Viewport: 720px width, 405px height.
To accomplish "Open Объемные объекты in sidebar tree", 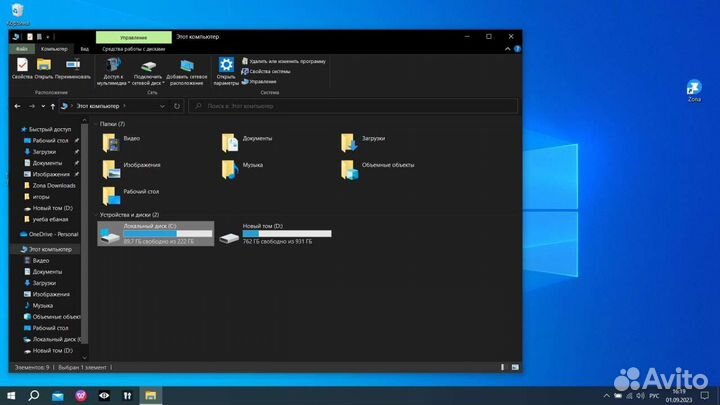I will (x=51, y=317).
